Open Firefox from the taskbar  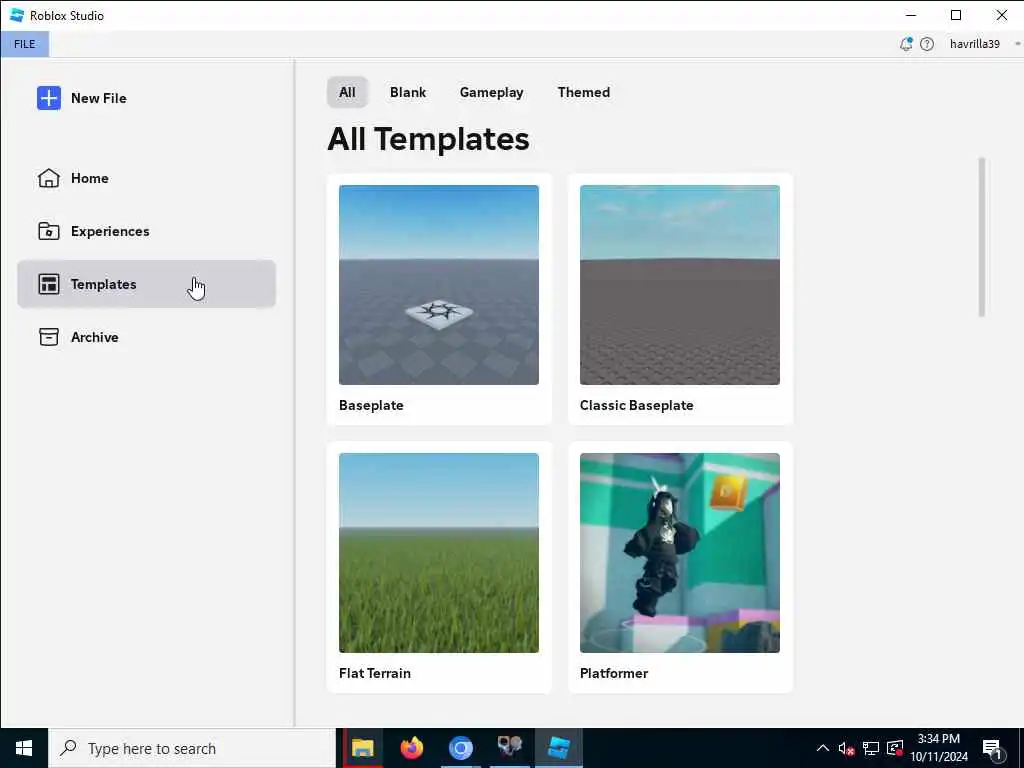[411, 748]
